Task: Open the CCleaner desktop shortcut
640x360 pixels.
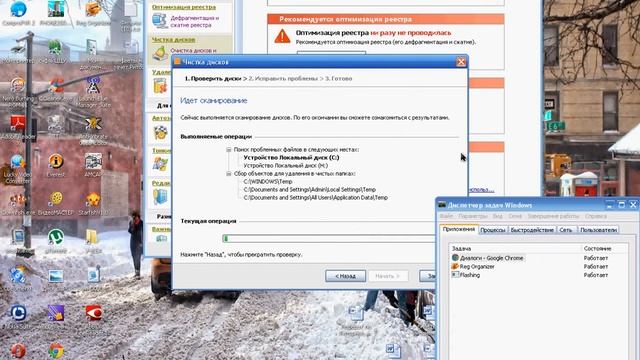Action: (56, 87)
